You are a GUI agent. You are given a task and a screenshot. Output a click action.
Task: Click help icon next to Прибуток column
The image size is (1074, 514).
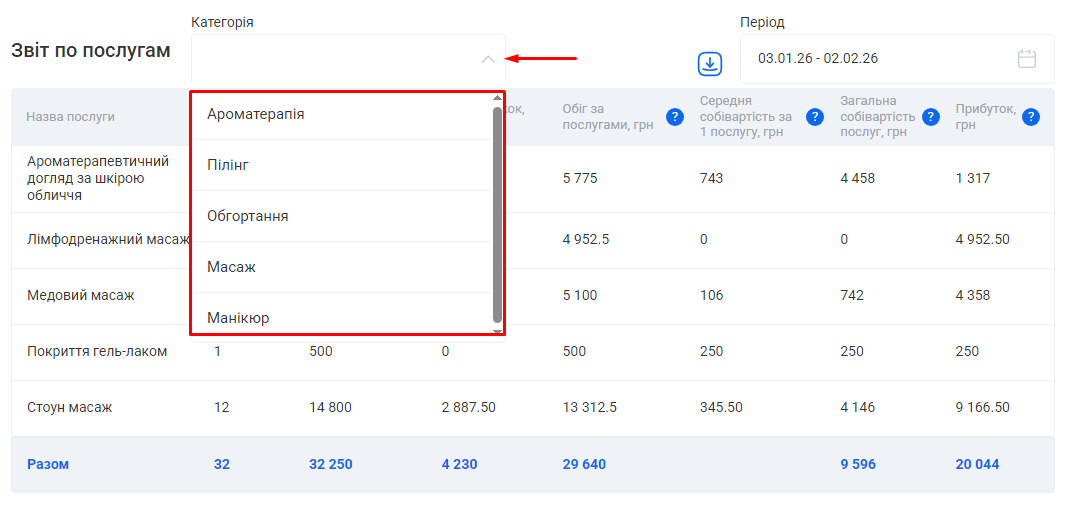(1031, 117)
